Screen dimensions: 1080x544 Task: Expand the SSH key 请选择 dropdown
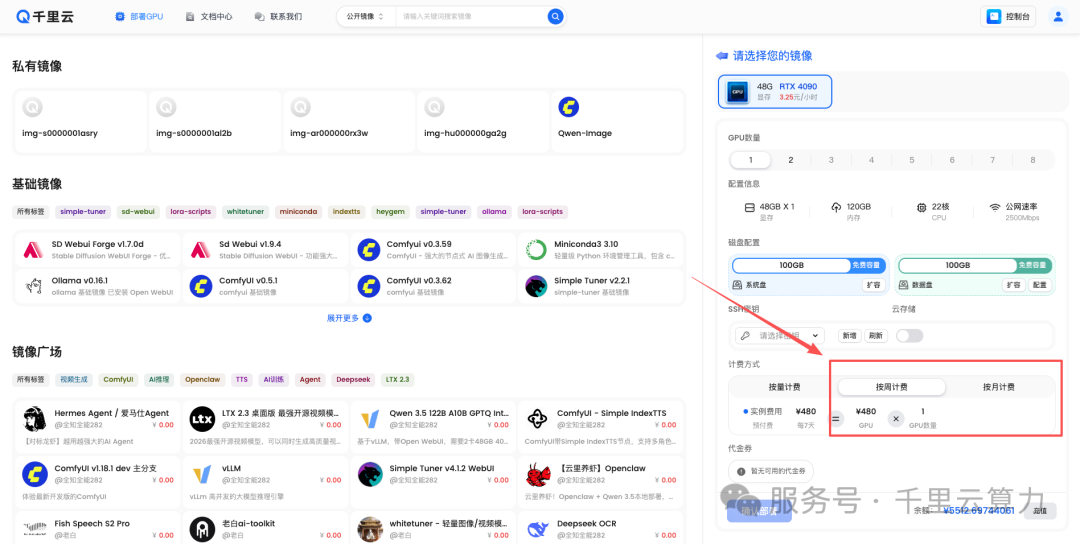[x=780, y=335]
